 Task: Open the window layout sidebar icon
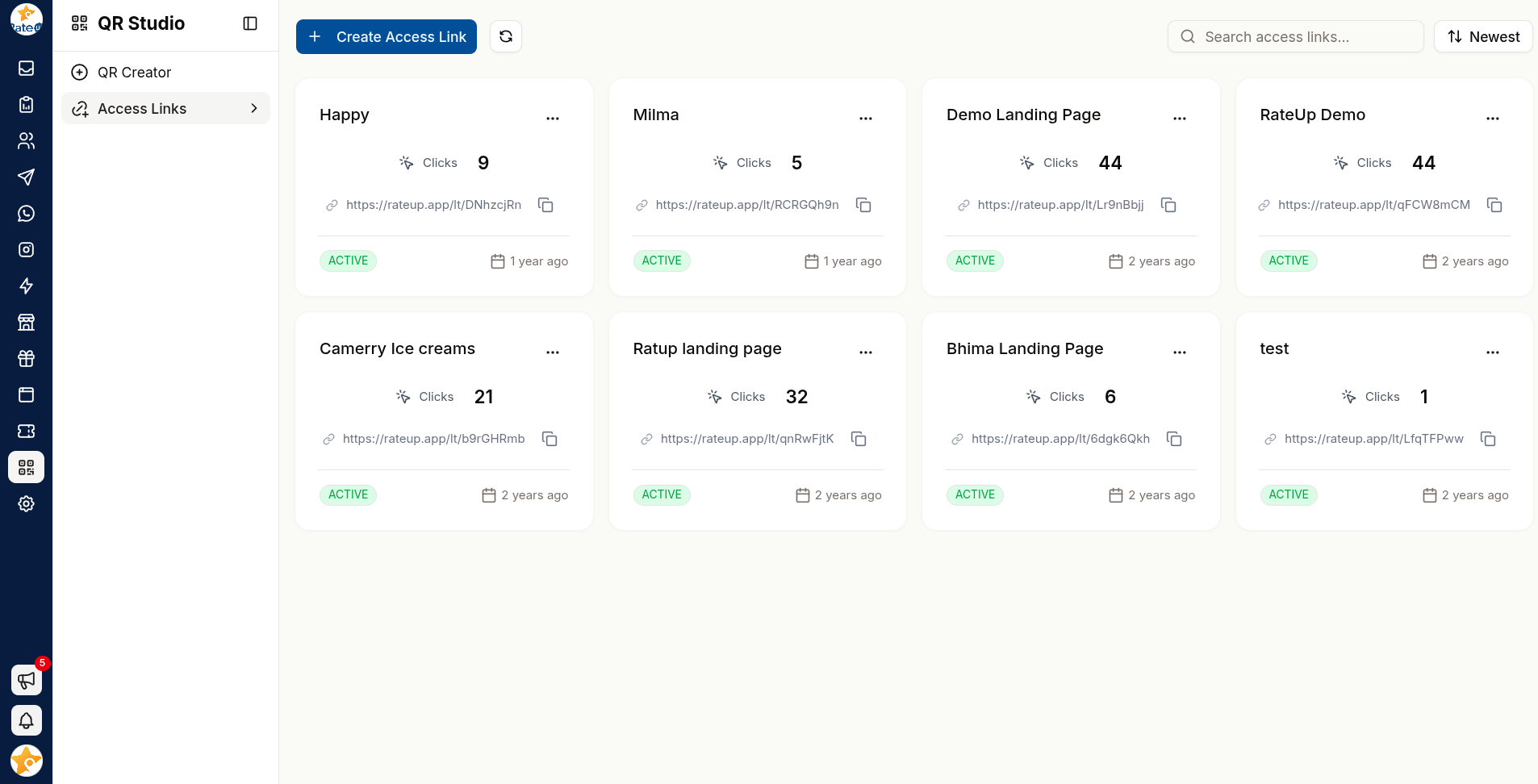[26, 395]
